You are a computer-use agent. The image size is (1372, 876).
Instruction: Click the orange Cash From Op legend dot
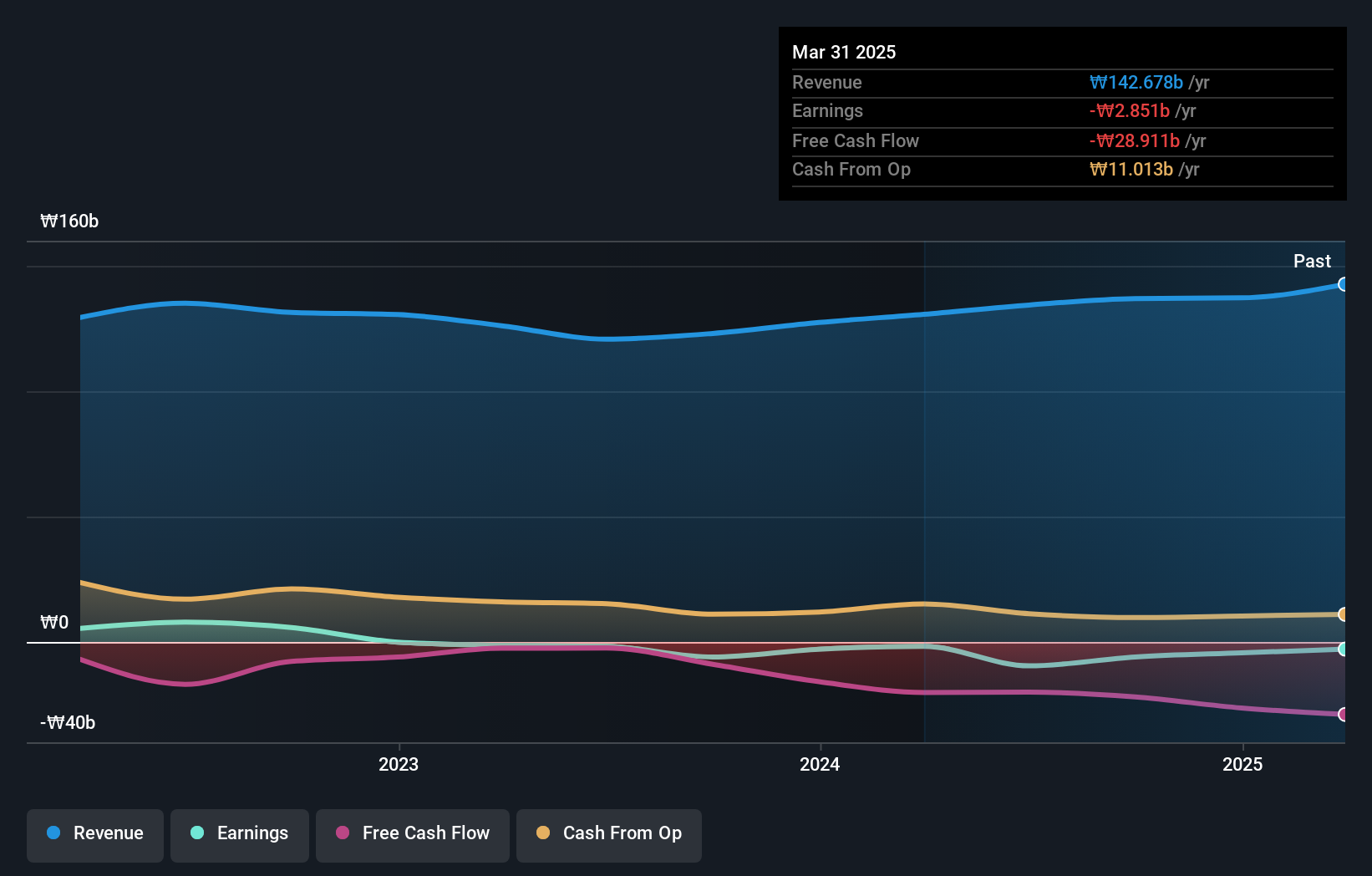coord(543,833)
